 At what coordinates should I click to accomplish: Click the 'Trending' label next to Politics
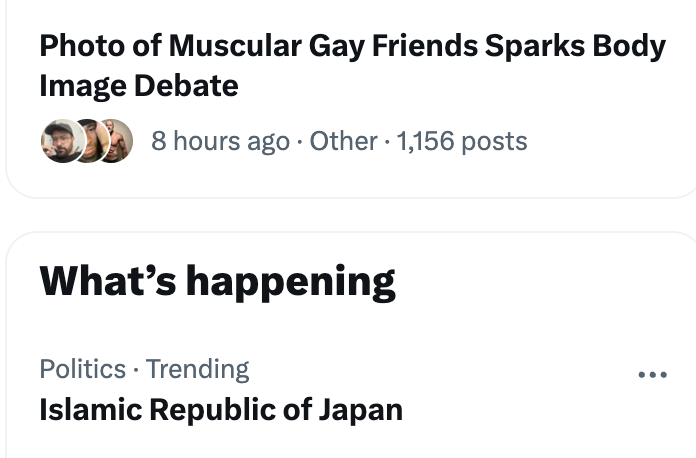click(x=198, y=369)
